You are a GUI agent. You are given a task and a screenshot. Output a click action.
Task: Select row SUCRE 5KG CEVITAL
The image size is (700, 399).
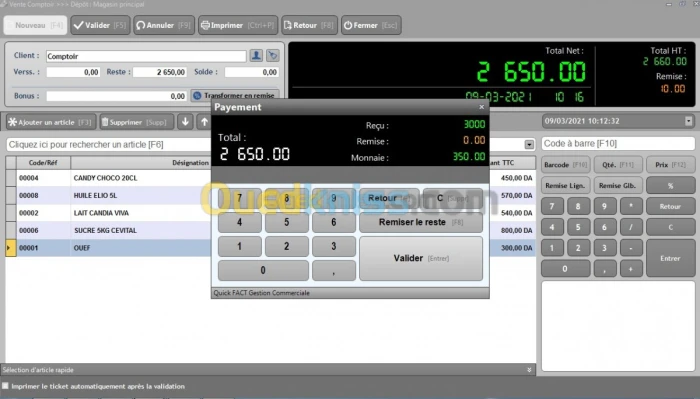click(270, 230)
